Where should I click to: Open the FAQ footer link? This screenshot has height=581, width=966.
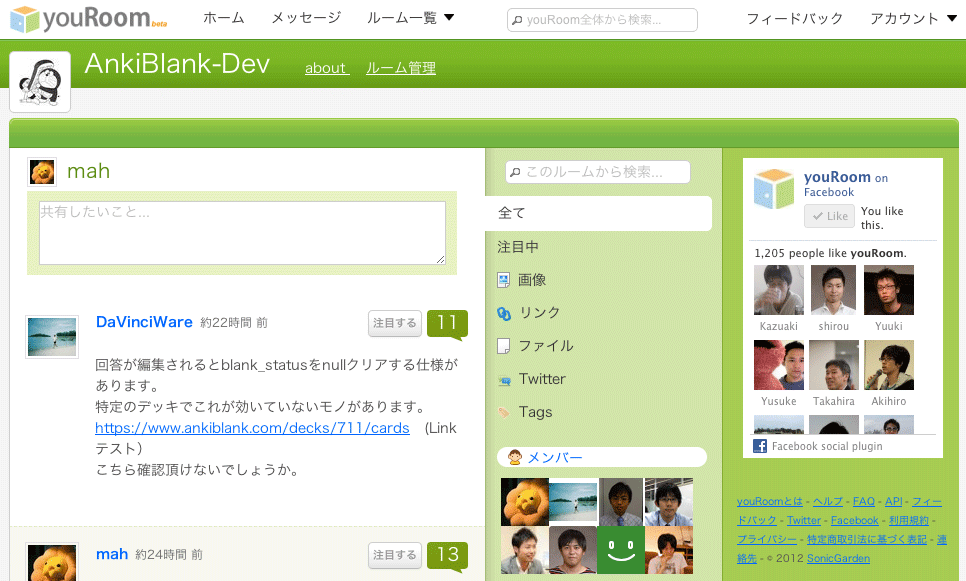(864, 502)
